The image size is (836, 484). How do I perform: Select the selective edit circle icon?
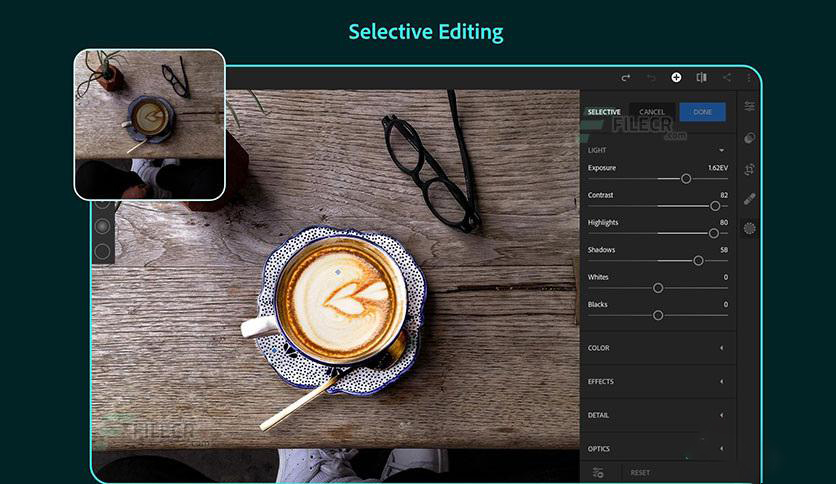[749, 229]
